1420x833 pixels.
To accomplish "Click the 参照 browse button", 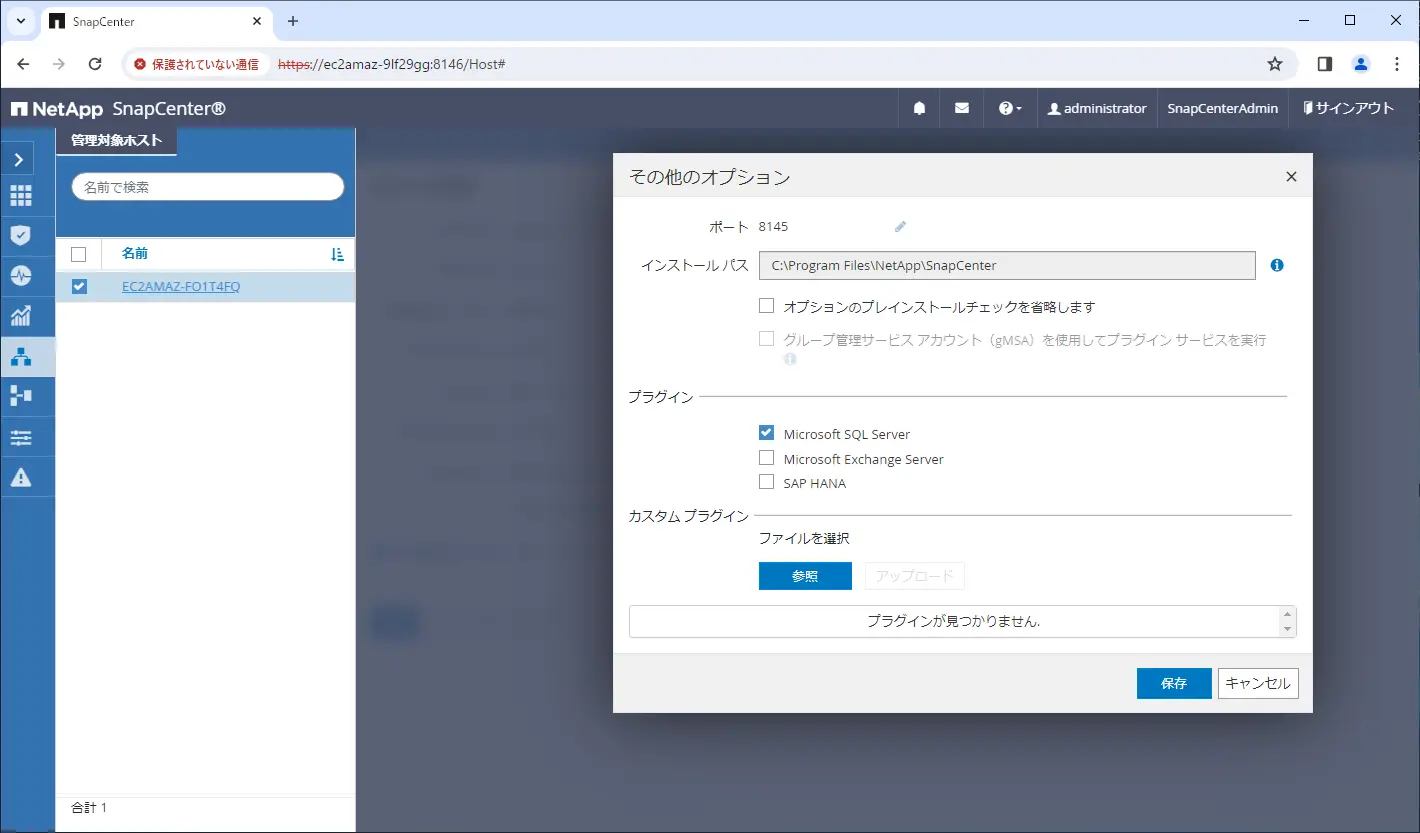I will coord(805,576).
